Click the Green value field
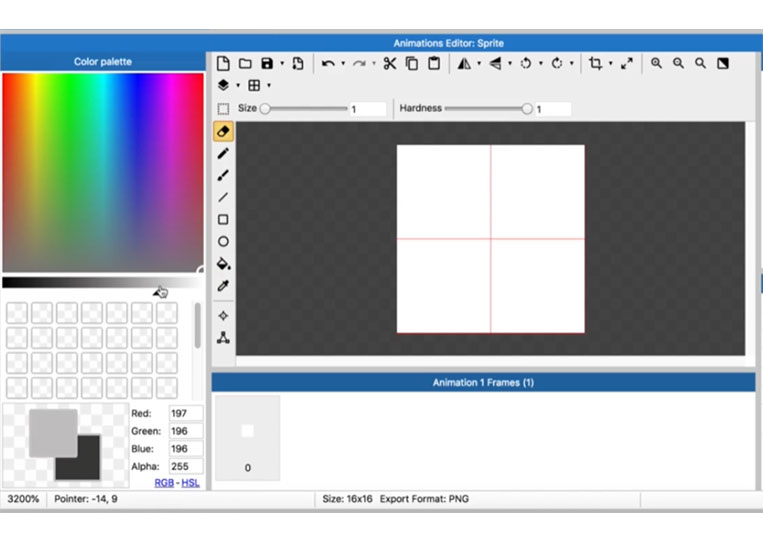763x541 pixels. tap(186, 431)
